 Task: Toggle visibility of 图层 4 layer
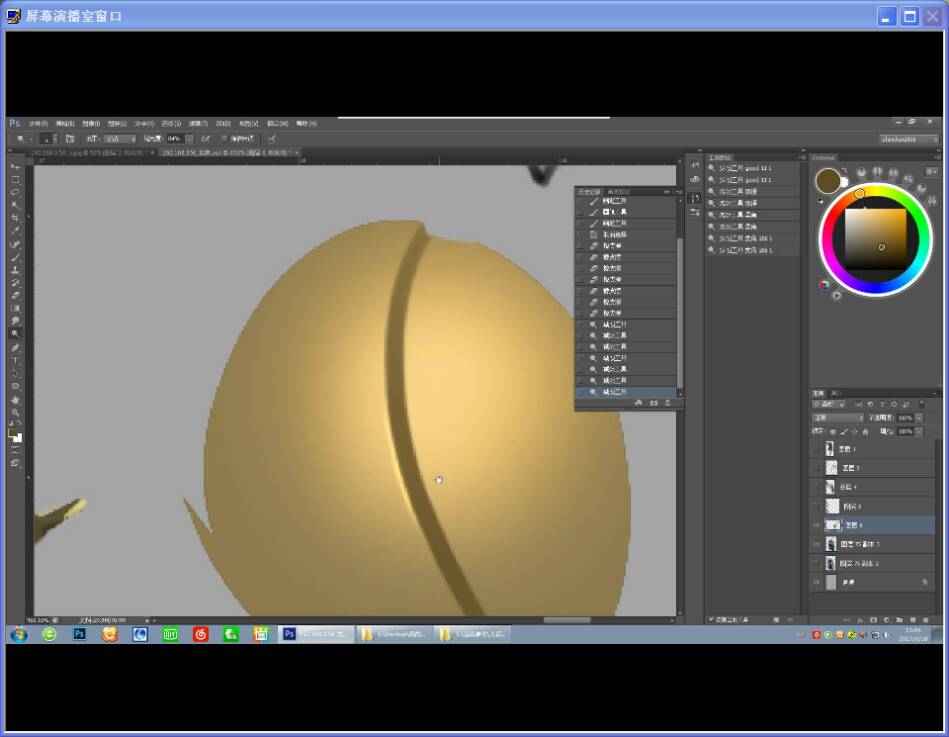(816, 487)
